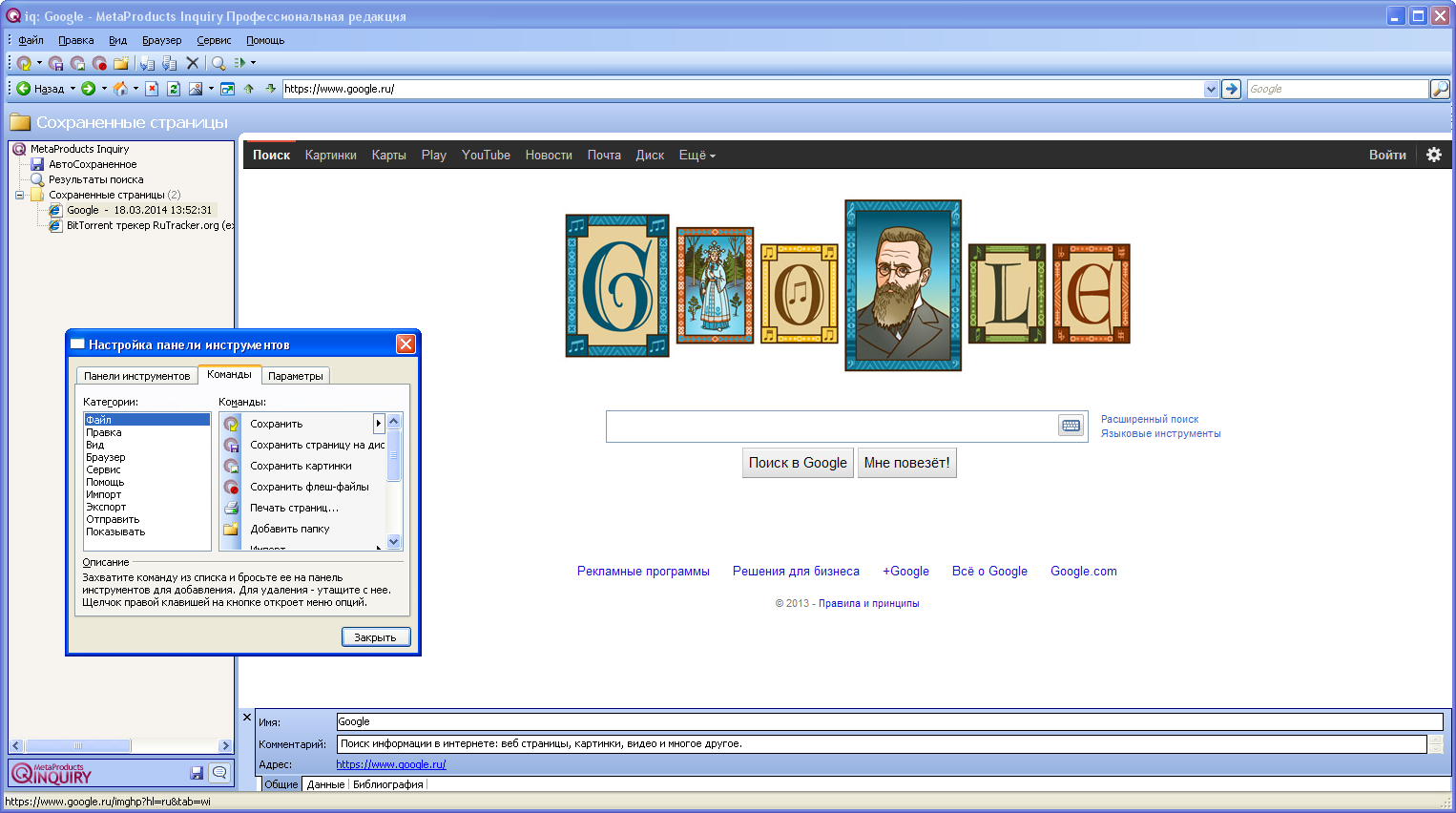The image size is (1456, 813).
Task: Click the Мне повезёт! button
Action: [x=906, y=463]
